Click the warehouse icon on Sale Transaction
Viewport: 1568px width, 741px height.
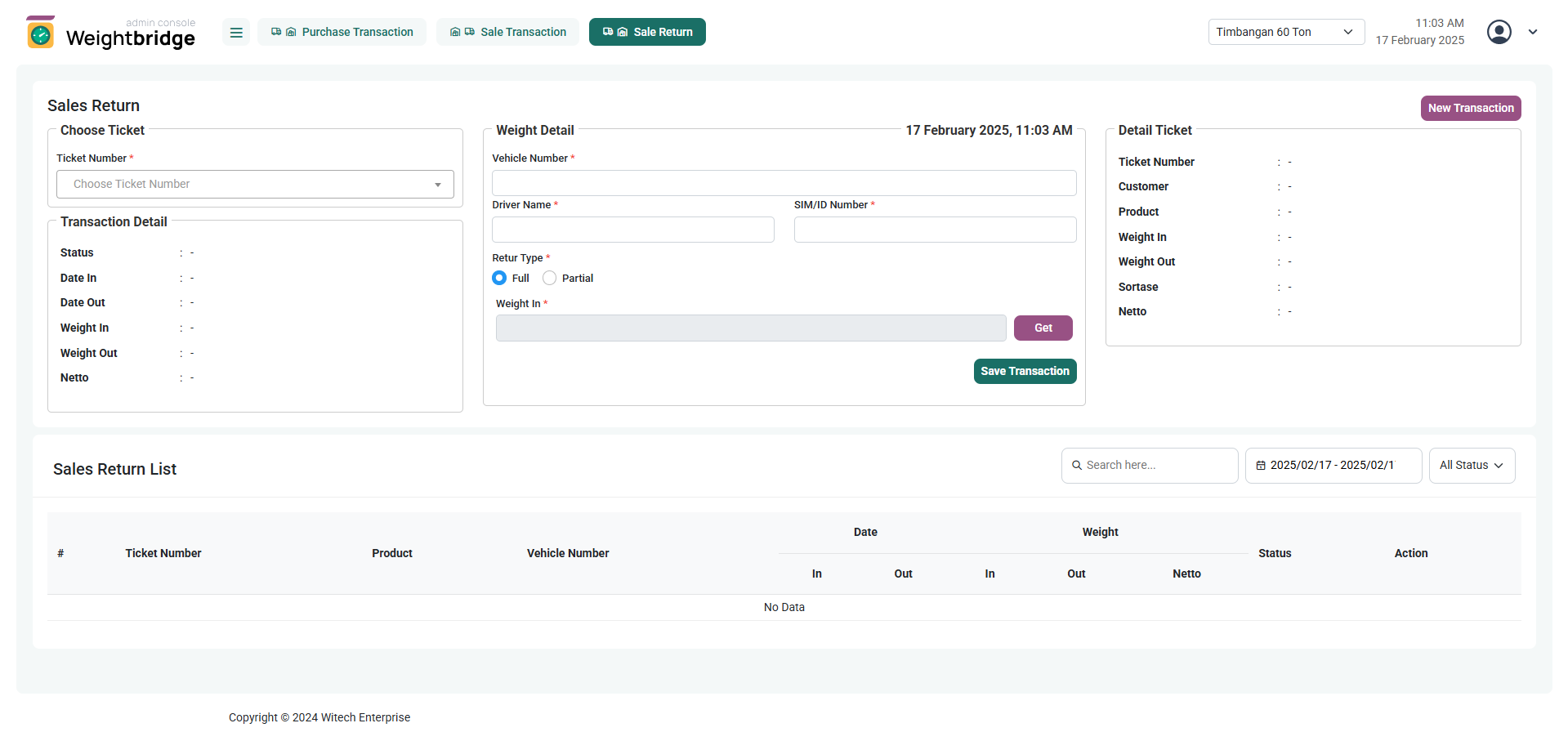pyautogui.click(x=455, y=32)
